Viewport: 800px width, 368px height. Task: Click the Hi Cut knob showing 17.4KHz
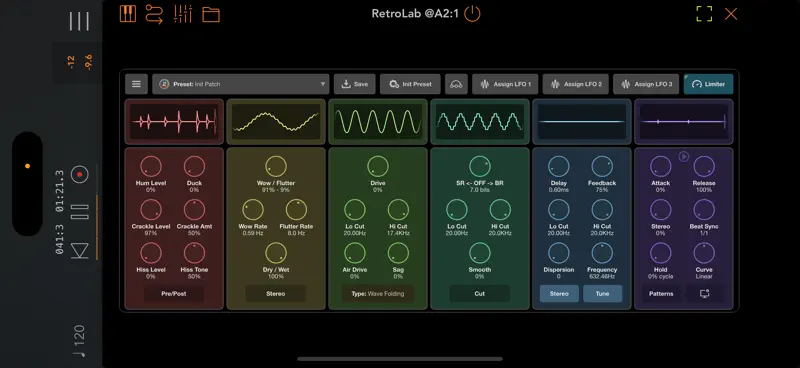point(398,210)
